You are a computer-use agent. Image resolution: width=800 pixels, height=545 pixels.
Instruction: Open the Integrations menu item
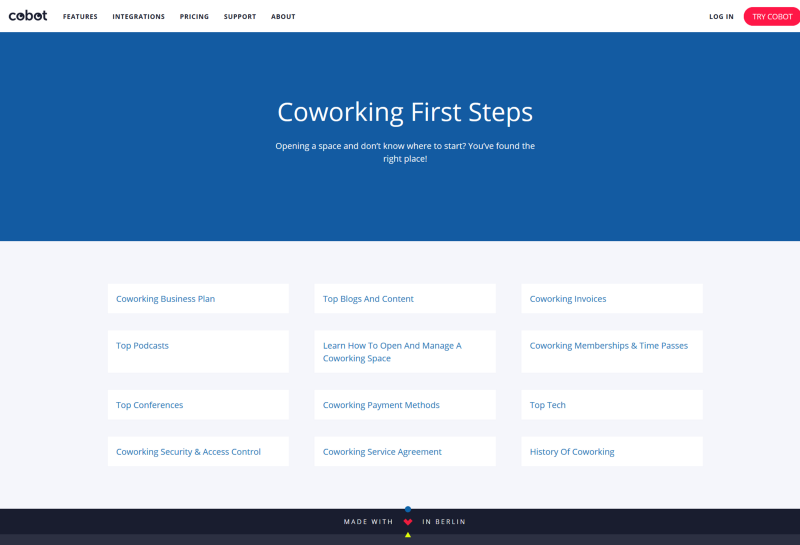[138, 16]
